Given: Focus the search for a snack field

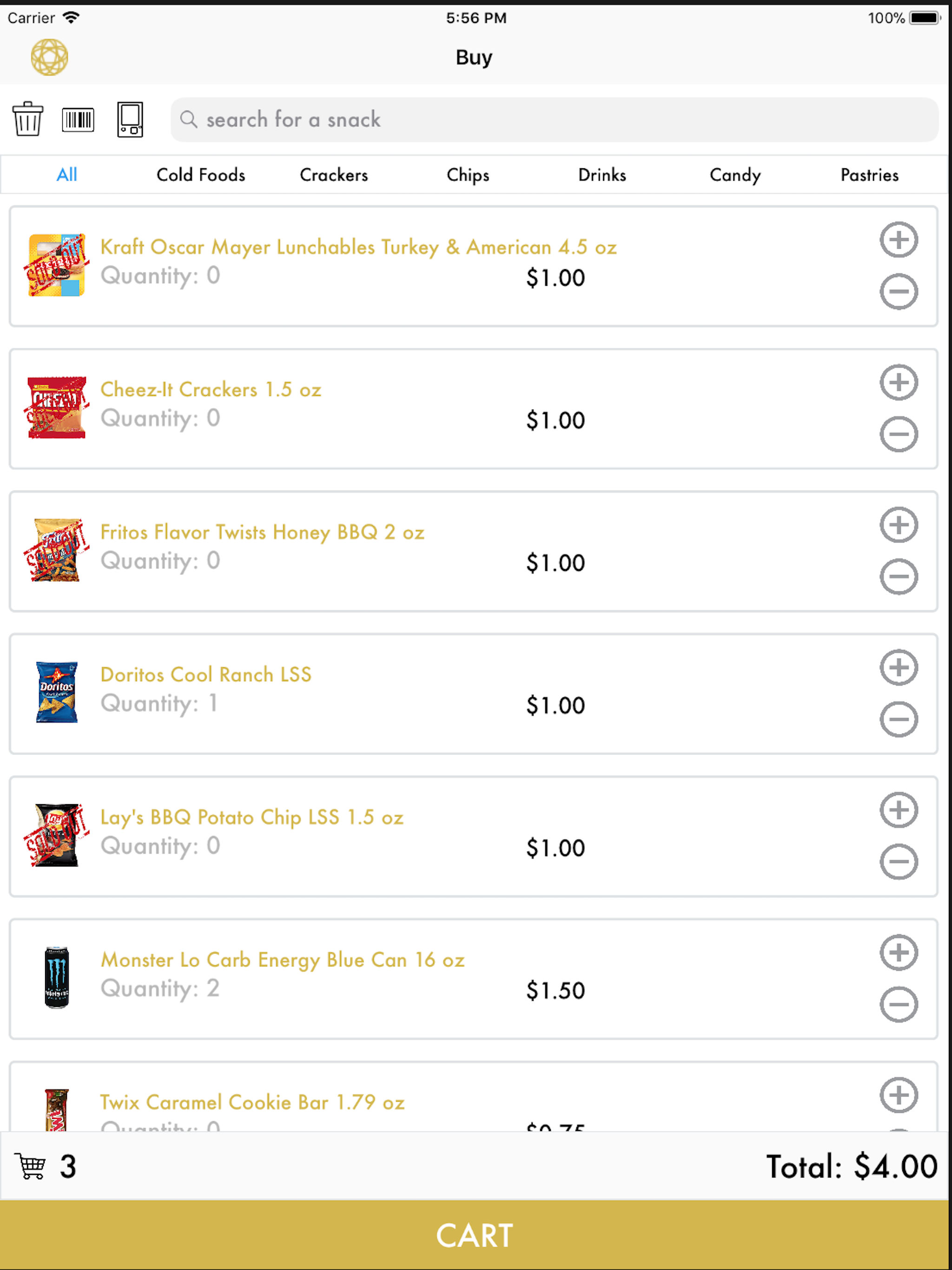Looking at the screenshot, I should click(554, 119).
